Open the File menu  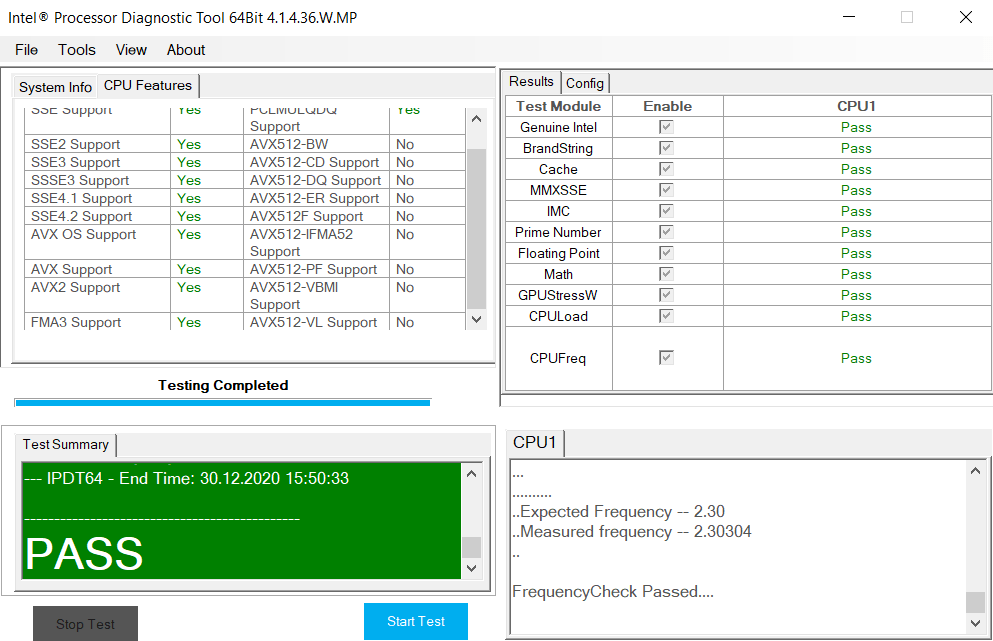pyautogui.click(x=27, y=50)
